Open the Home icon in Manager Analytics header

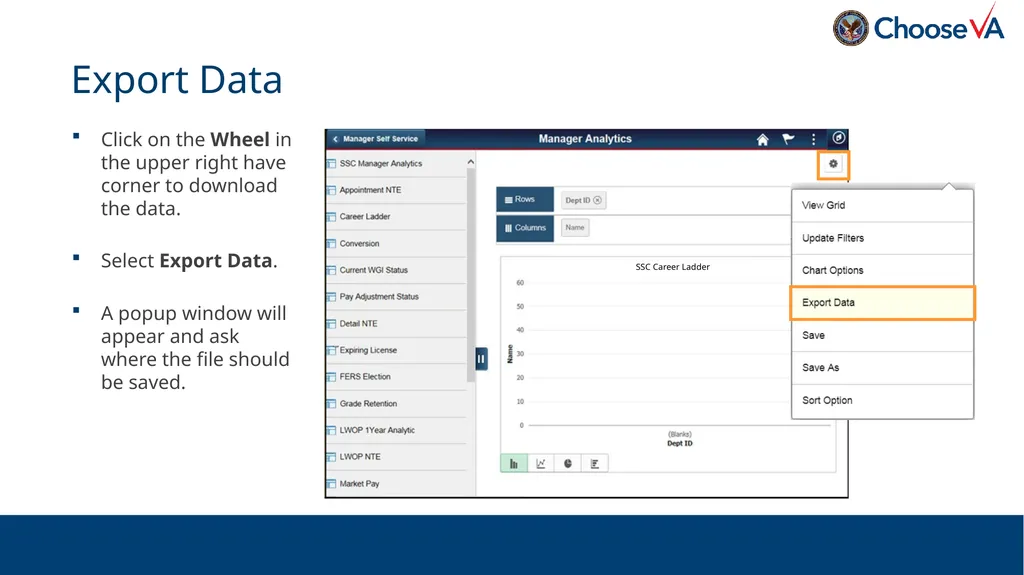(762, 139)
